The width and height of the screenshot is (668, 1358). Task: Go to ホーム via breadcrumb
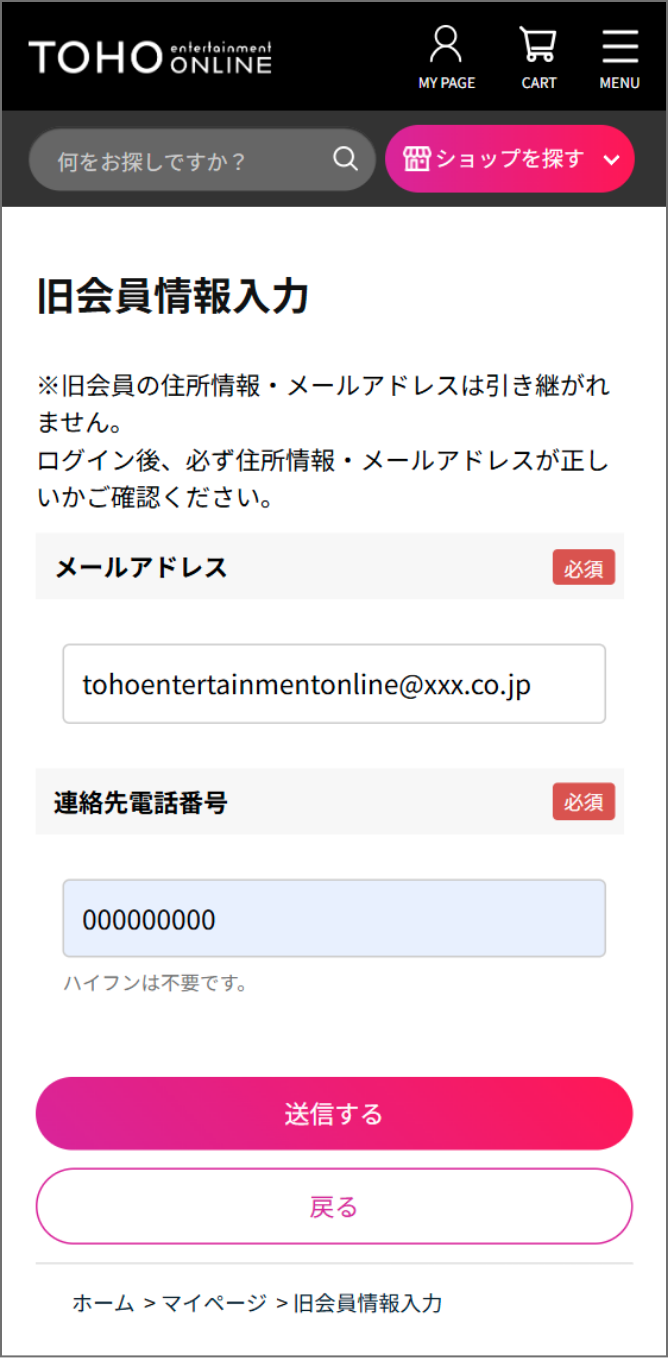[103, 1303]
